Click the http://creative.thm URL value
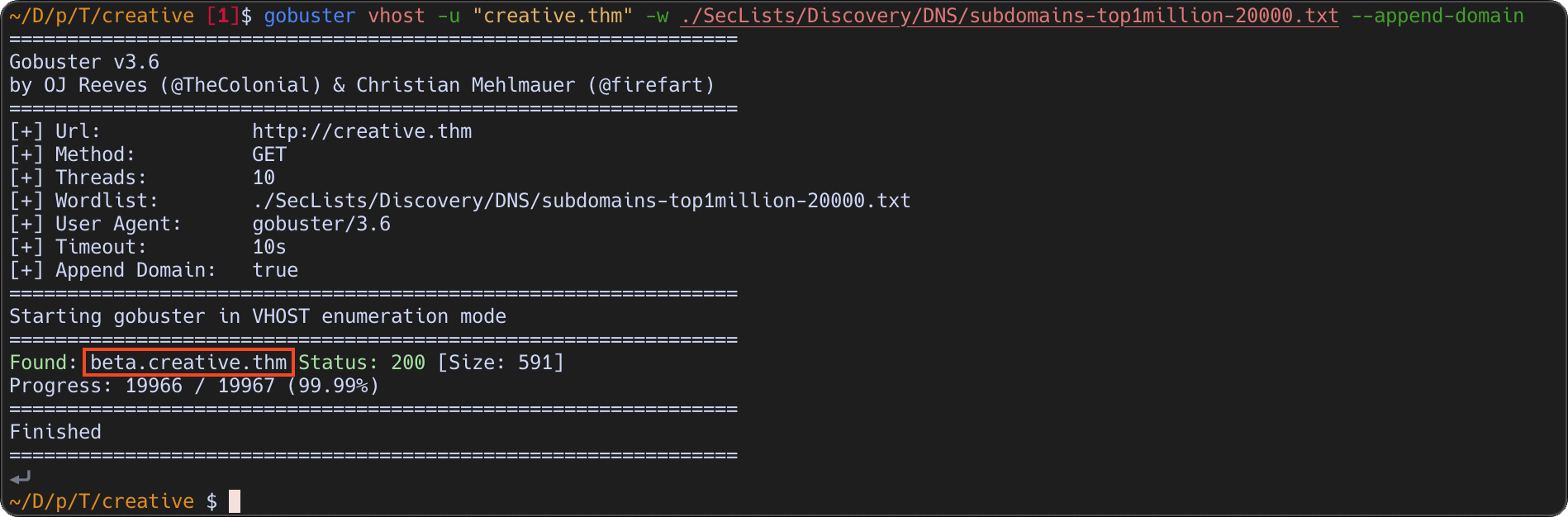Viewport: 1568px width, 517px height. point(362,131)
